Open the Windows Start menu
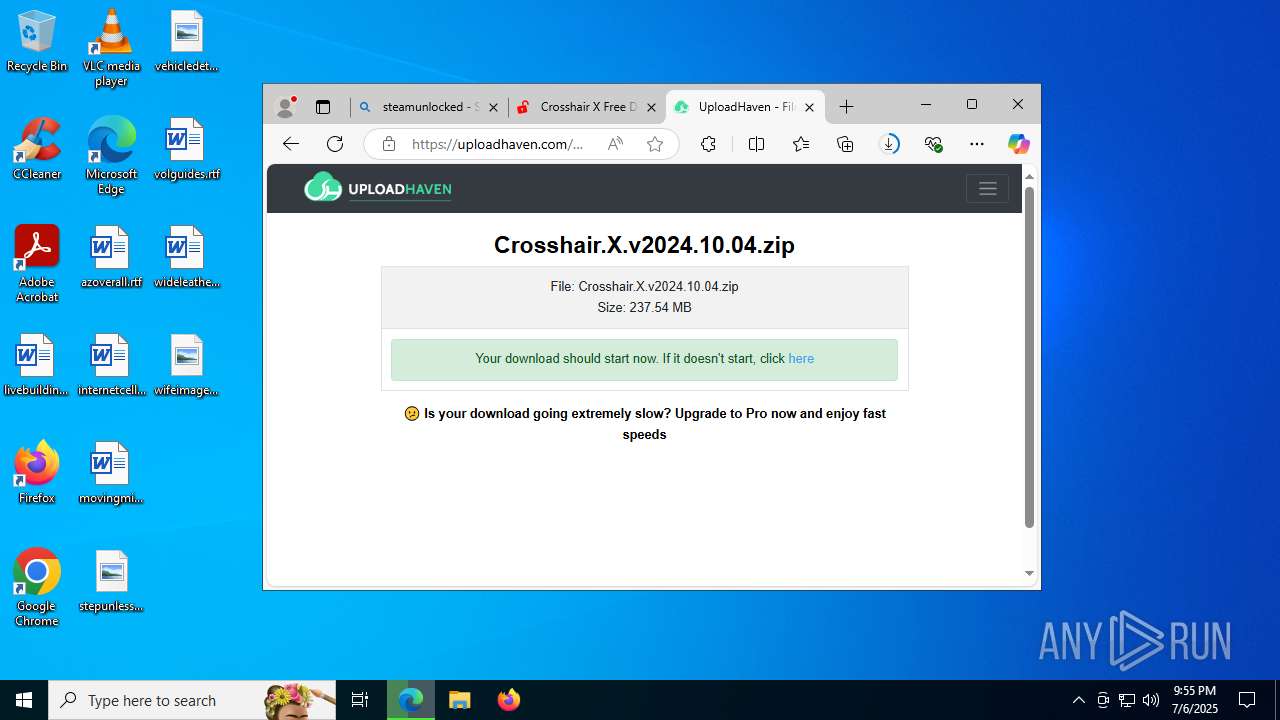This screenshot has height=720, width=1280. pyautogui.click(x=24, y=700)
